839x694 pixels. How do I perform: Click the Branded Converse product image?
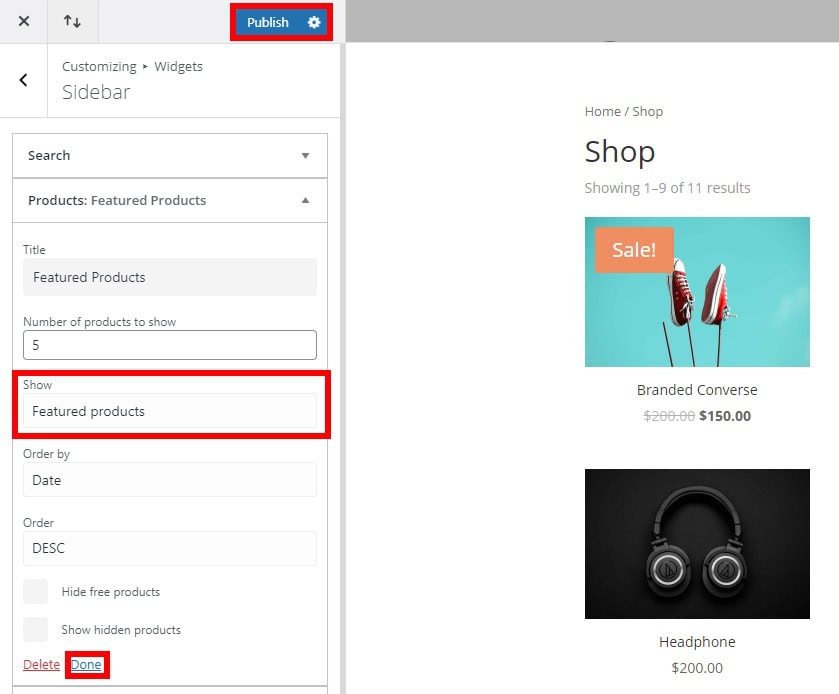[697, 292]
